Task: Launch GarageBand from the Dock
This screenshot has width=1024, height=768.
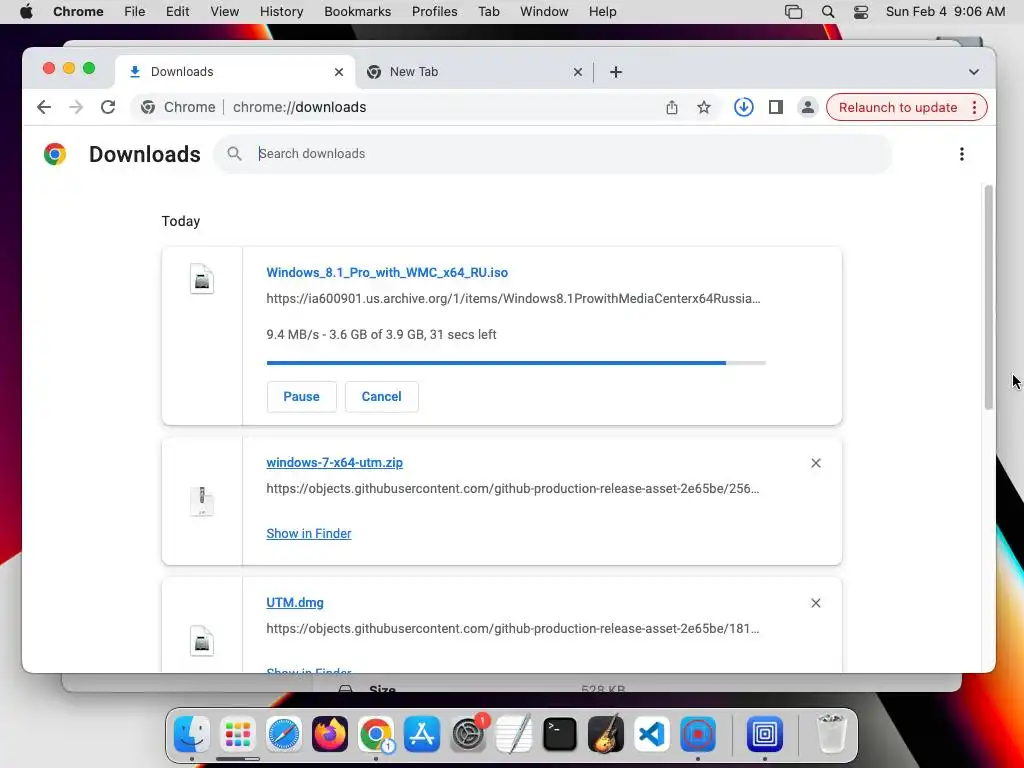Action: click(605, 734)
